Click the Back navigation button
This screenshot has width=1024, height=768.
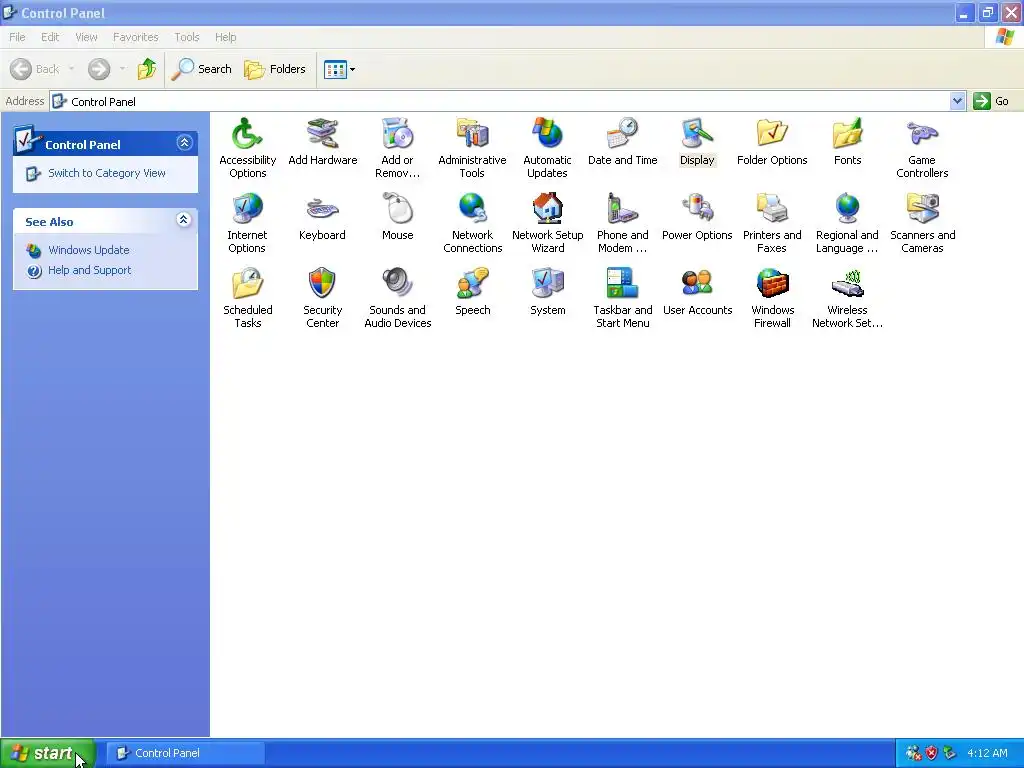click(x=35, y=69)
